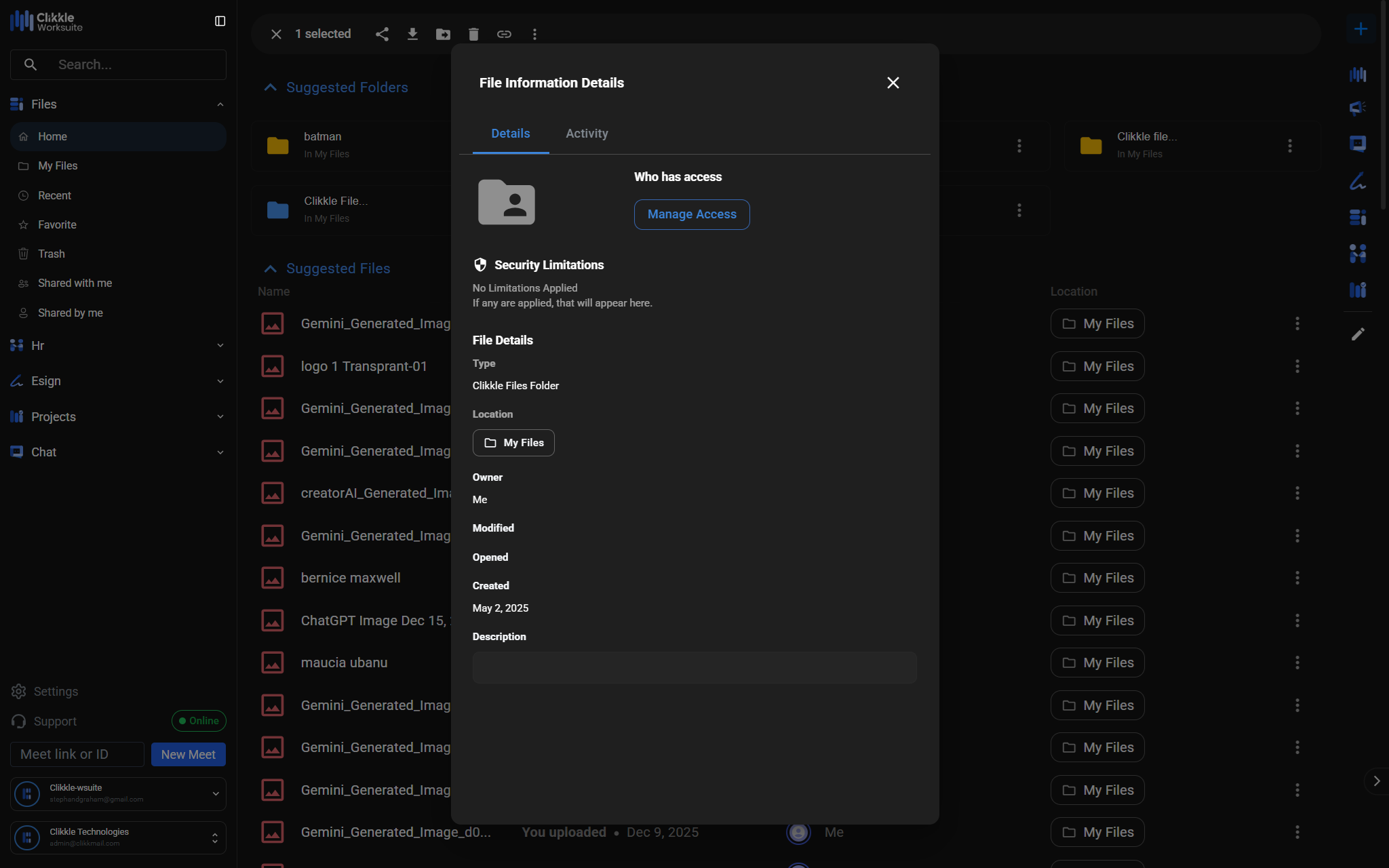Clear selection with the X icon
This screenshot has height=868, width=1389.
pos(276,34)
